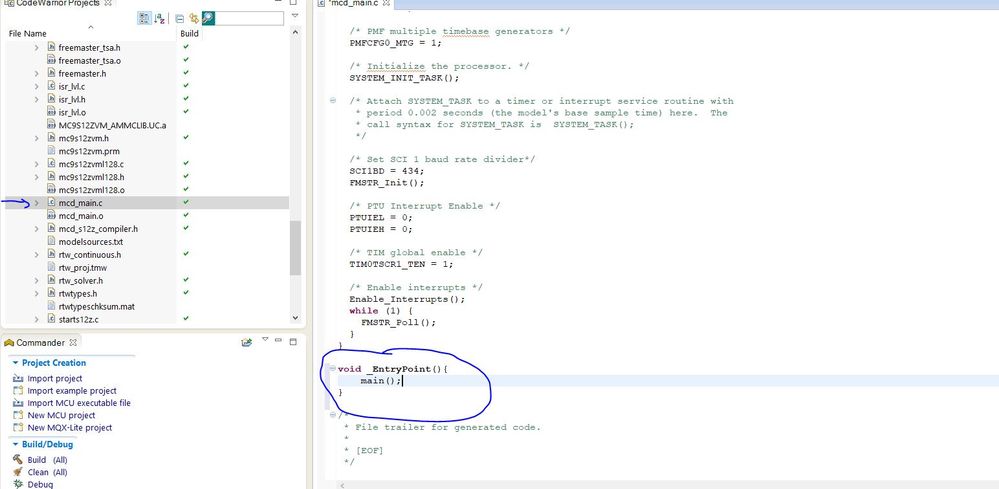999x489 pixels.
Task: Expand the mcd_s12z_compiler.h tree node
Action: (36, 229)
